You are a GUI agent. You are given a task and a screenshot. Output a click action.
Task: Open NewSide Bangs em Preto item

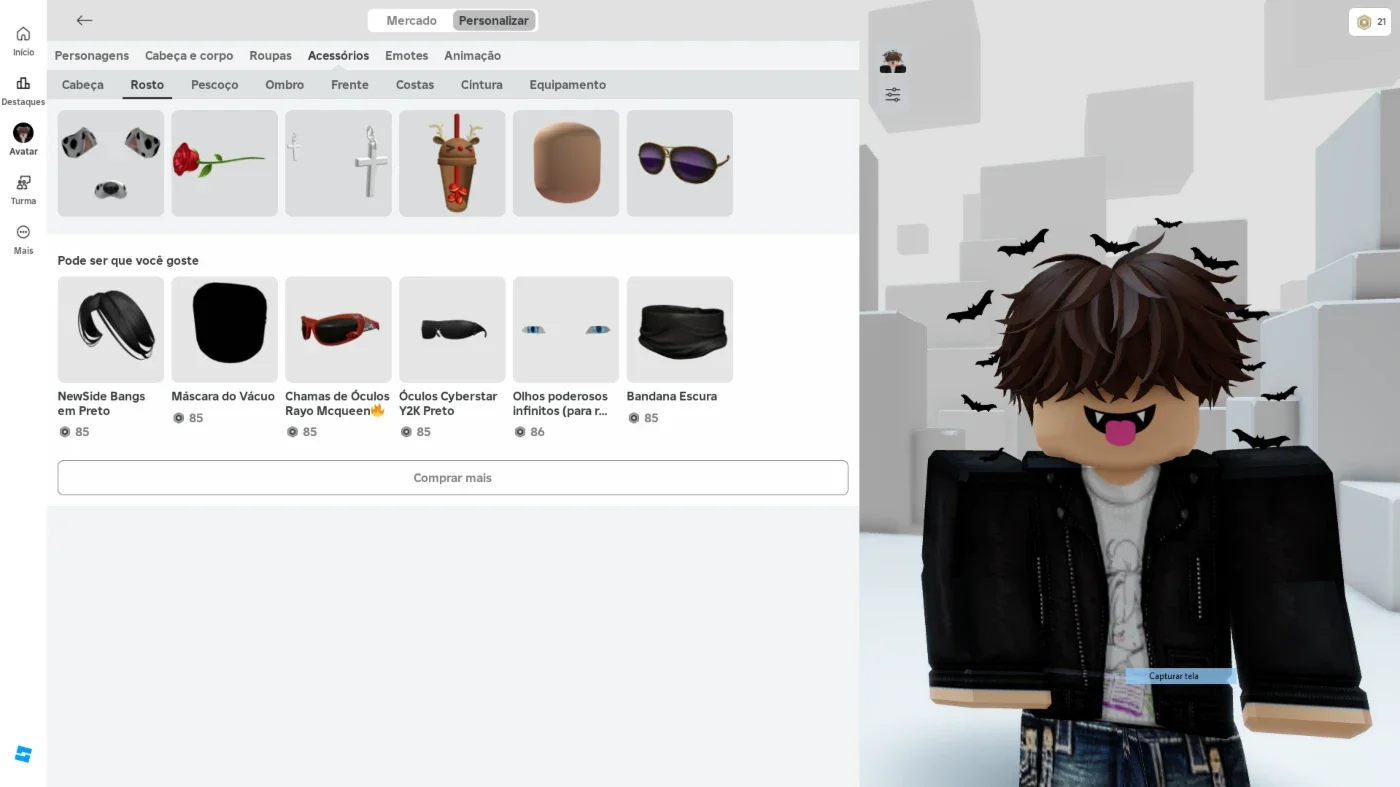[111, 358]
